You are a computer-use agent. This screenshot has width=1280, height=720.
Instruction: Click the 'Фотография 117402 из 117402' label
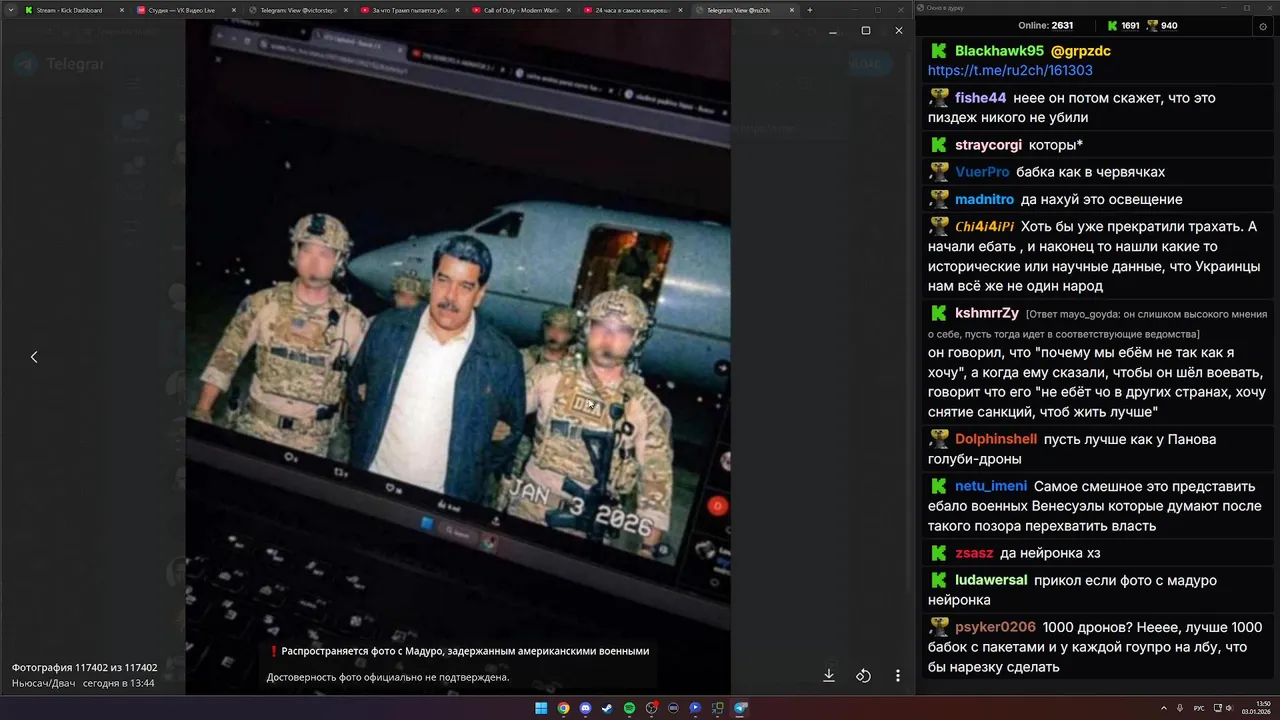click(x=84, y=667)
